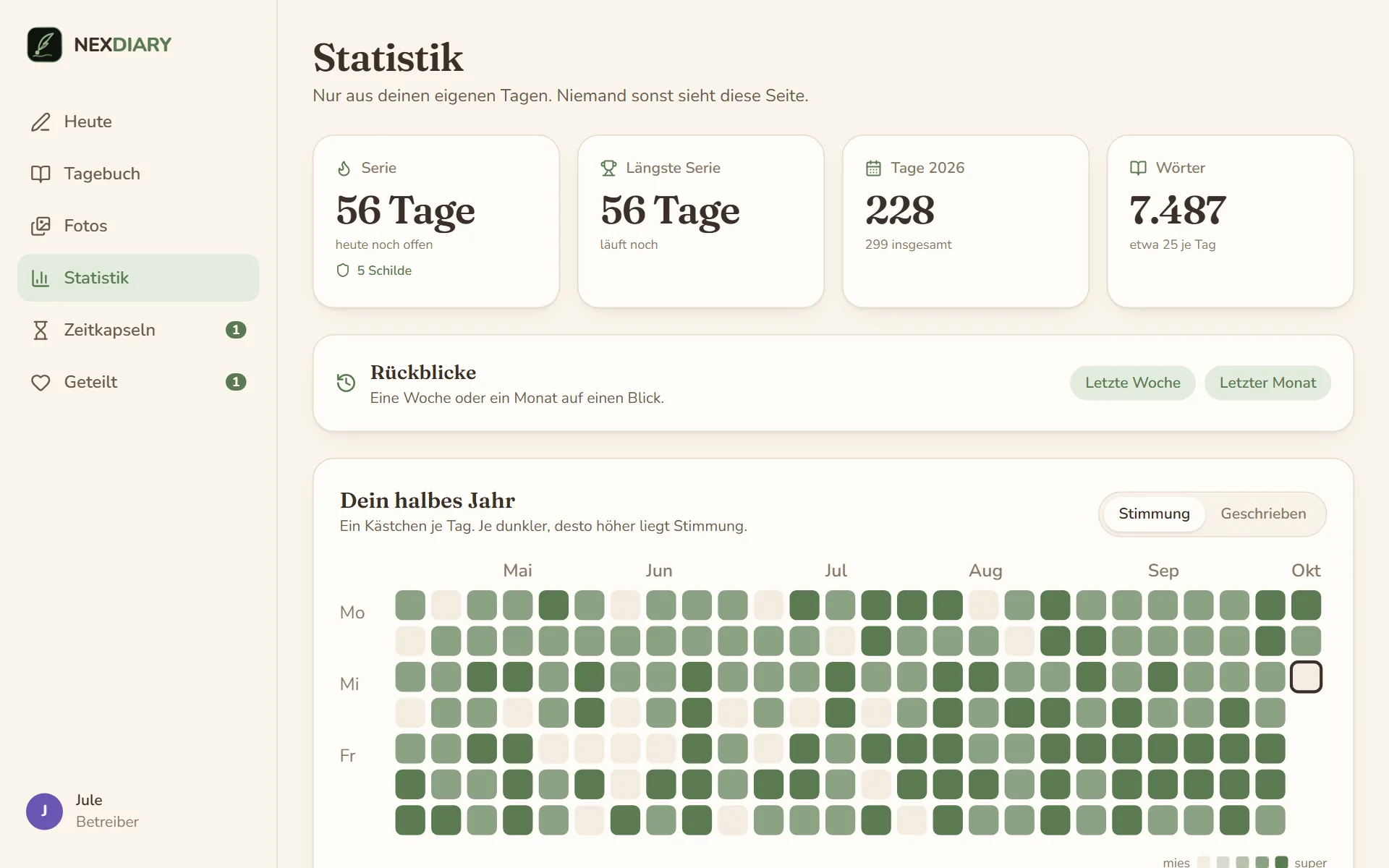This screenshot has width=1389, height=868.
Task: Click the darkest legend swatch beside super
Action: coord(1281,862)
